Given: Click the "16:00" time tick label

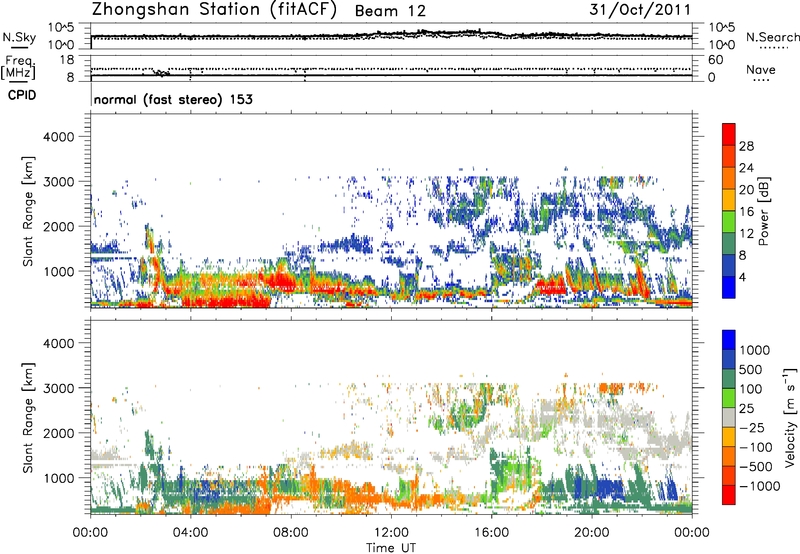Looking at the screenshot, I should [x=491, y=533].
